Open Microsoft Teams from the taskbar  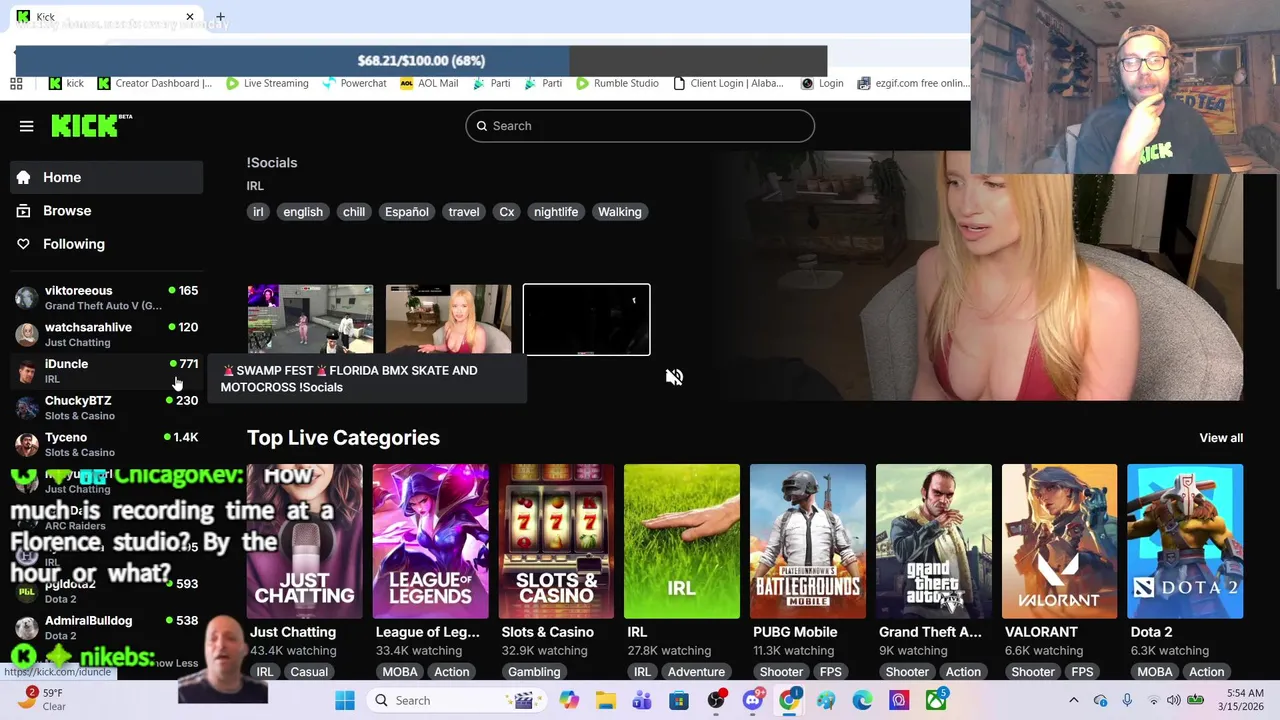pyautogui.click(x=642, y=701)
